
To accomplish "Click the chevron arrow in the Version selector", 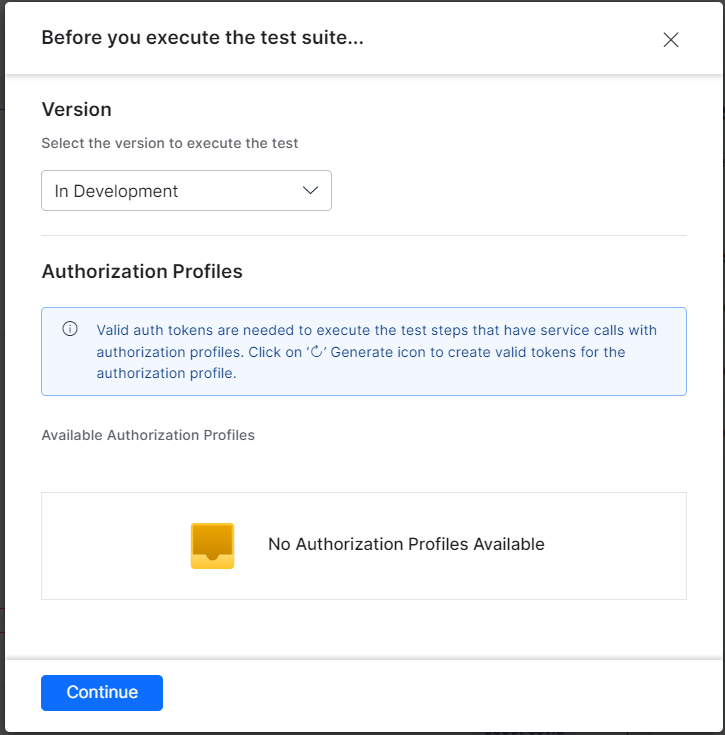I will point(310,191).
